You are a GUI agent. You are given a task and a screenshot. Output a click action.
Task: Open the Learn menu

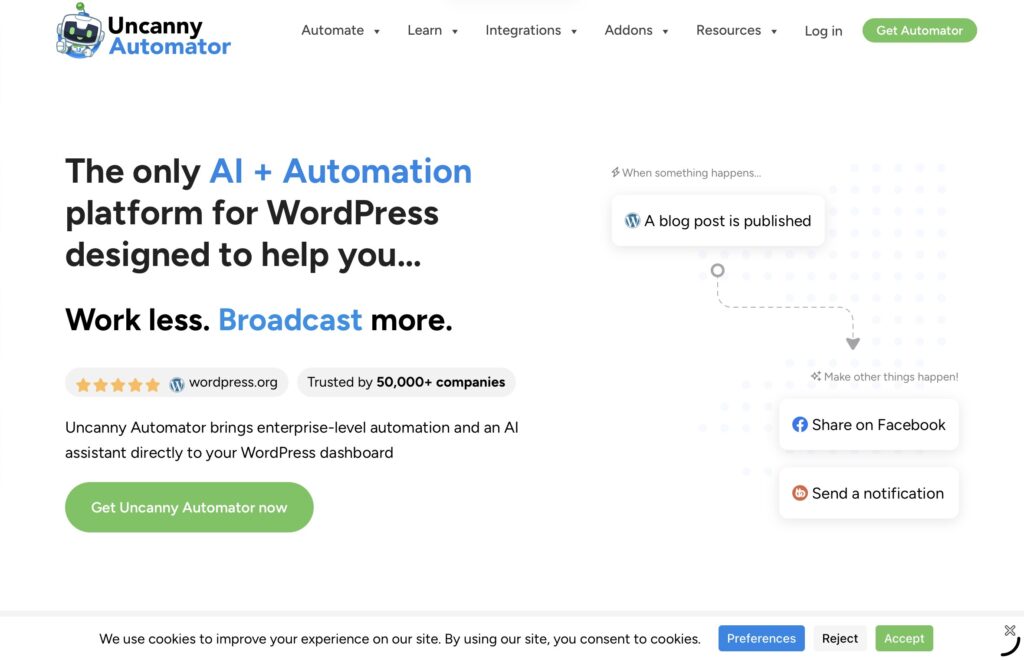tap(424, 30)
